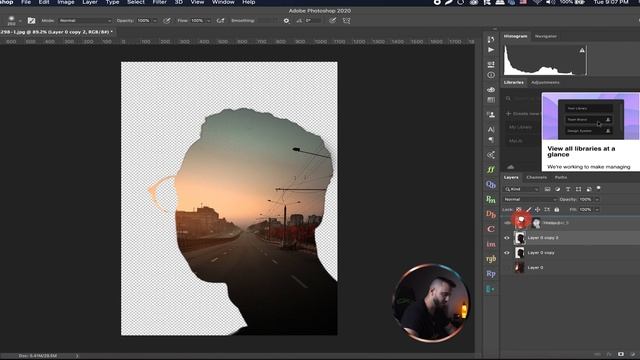Open the Fill slider arrow

tap(597, 209)
